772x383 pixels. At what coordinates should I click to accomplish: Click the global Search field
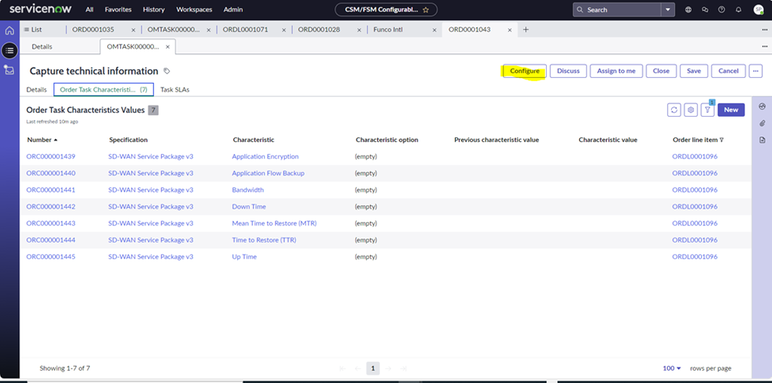(617, 10)
